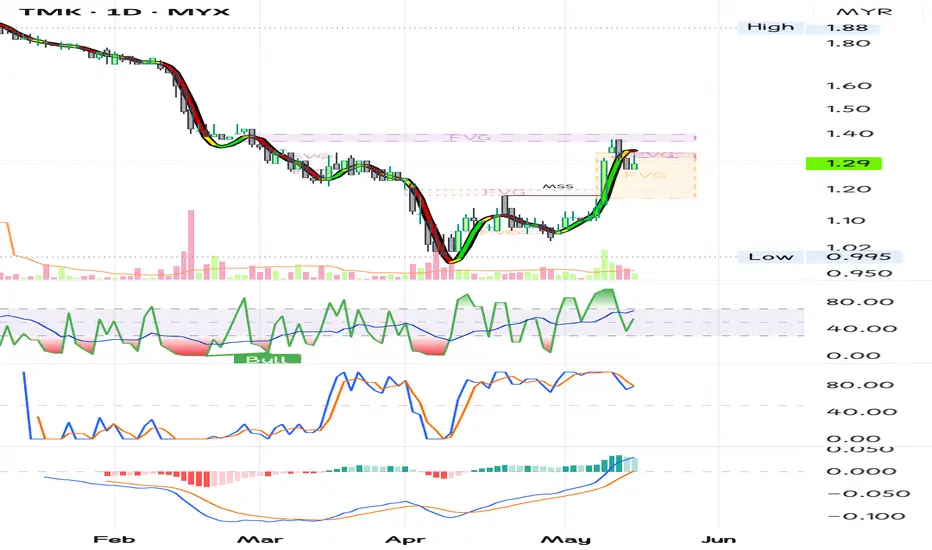Click the 1.88 high price value
Image resolution: width=932 pixels, height=550 pixels.
[x=847, y=28]
